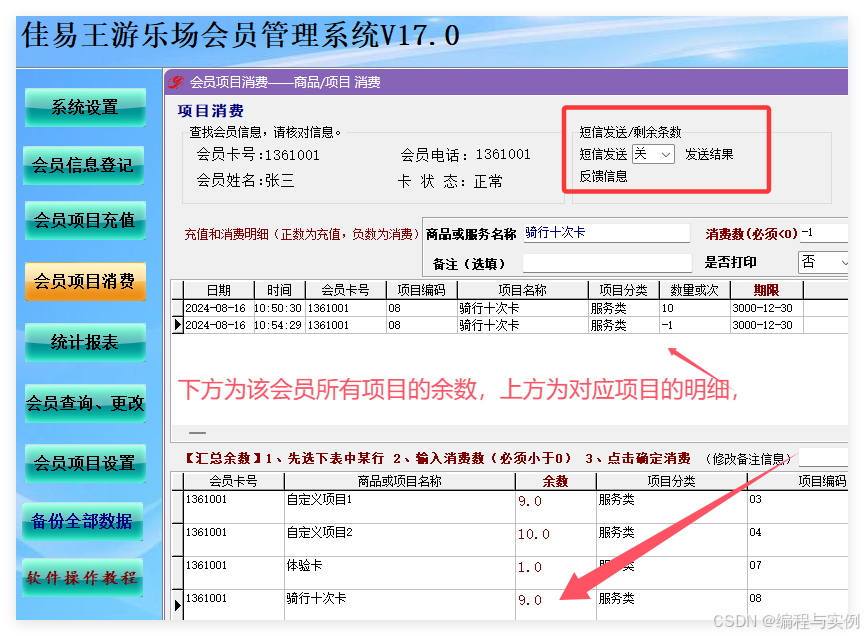This screenshot has height=636, width=864.
Task: Click the 商品或项目名称 column header
Action: click(399, 481)
